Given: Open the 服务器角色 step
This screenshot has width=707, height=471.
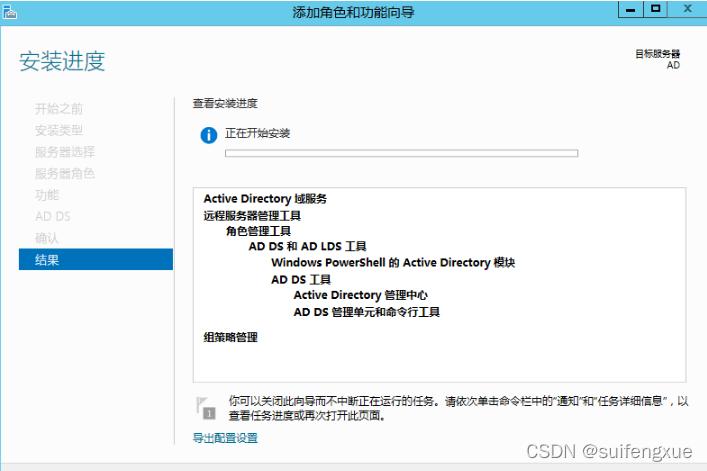Looking at the screenshot, I should coord(65,174).
